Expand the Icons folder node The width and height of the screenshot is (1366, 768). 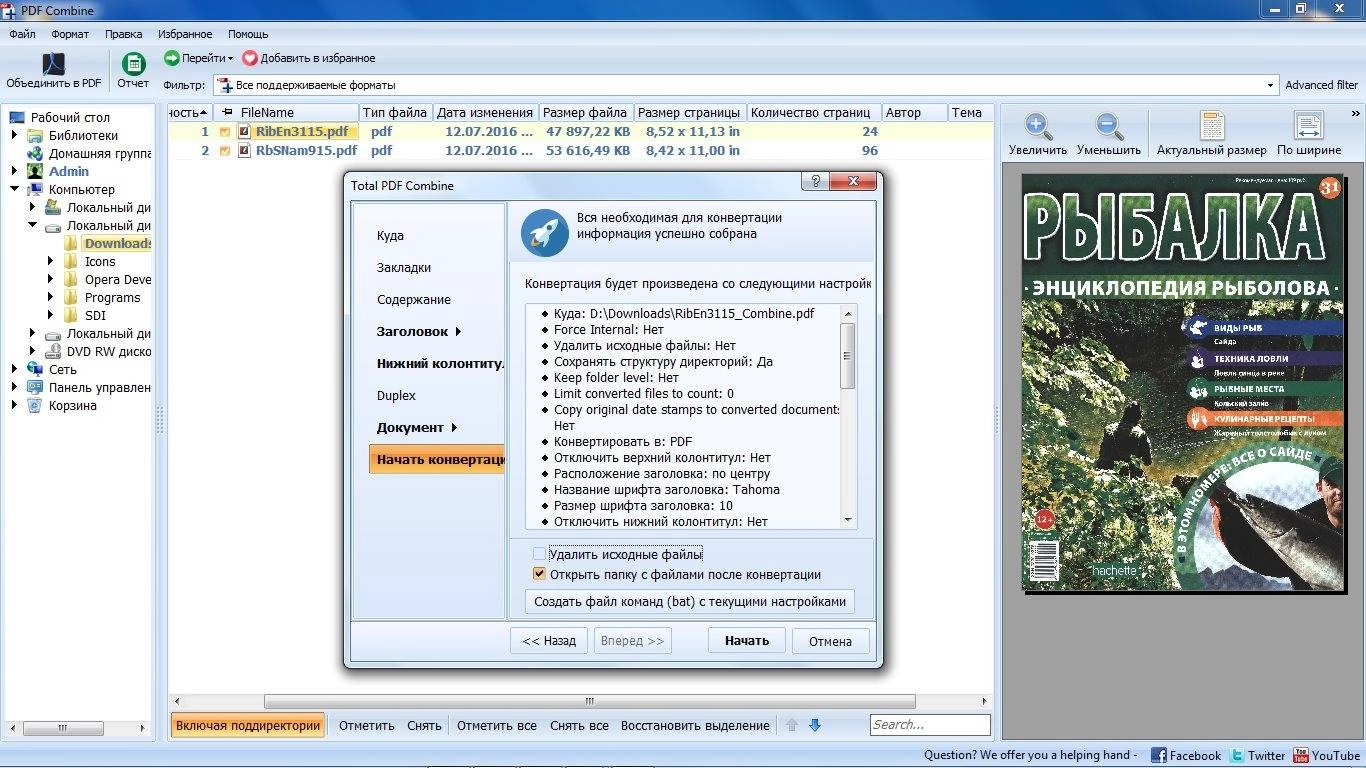click(x=51, y=261)
